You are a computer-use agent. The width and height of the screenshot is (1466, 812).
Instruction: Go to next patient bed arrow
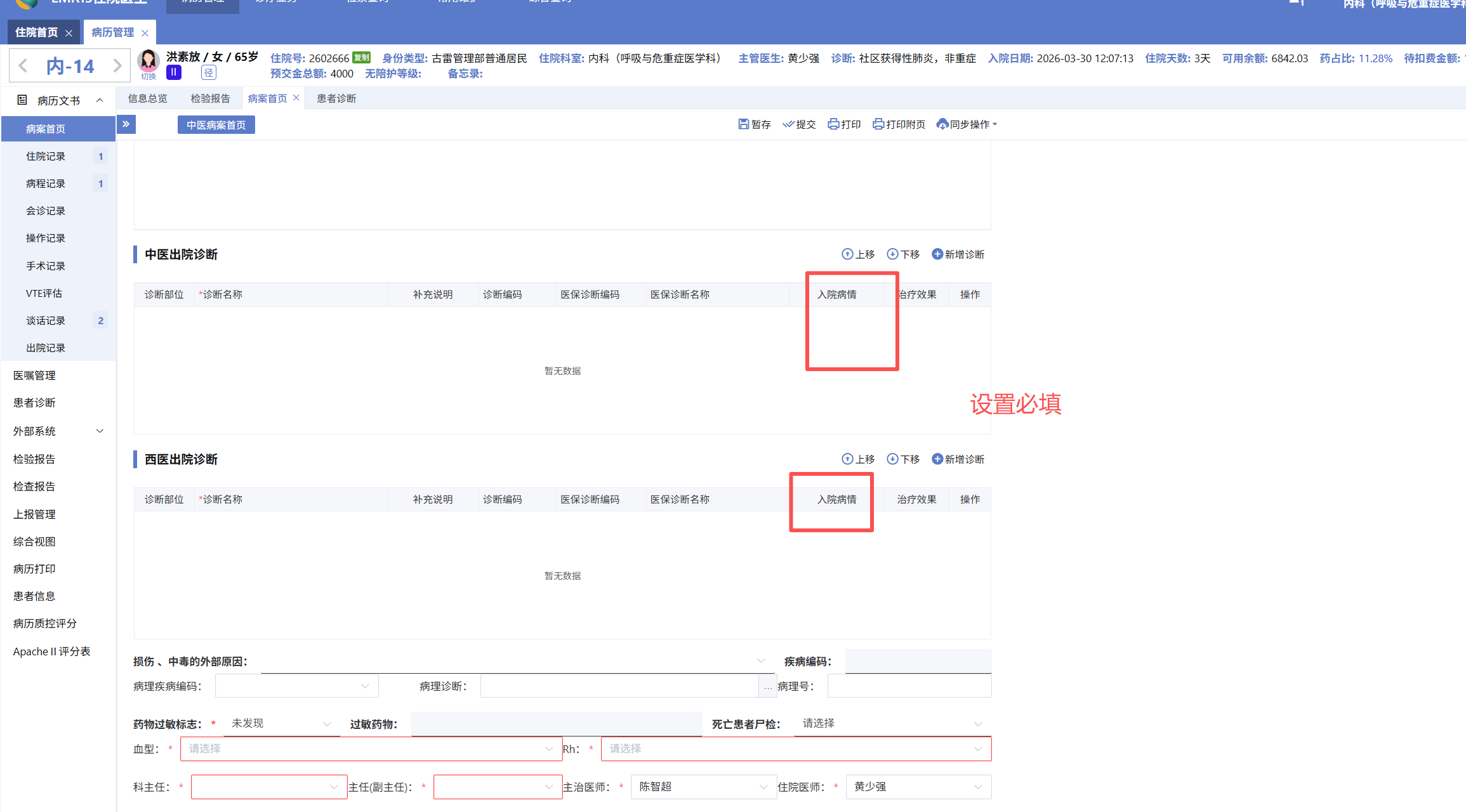coord(117,66)
